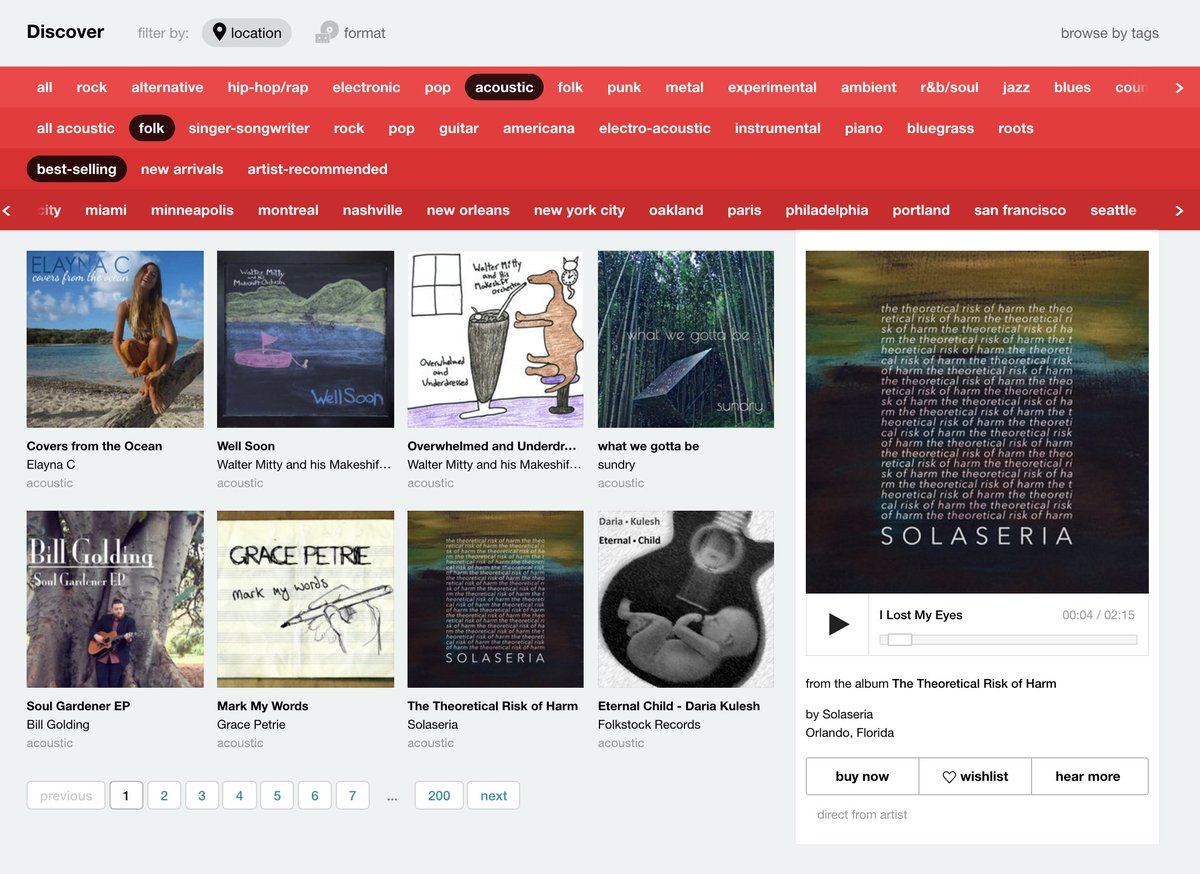Select the all genre tab
The image size is (1200, 874).
coord(45,87)
